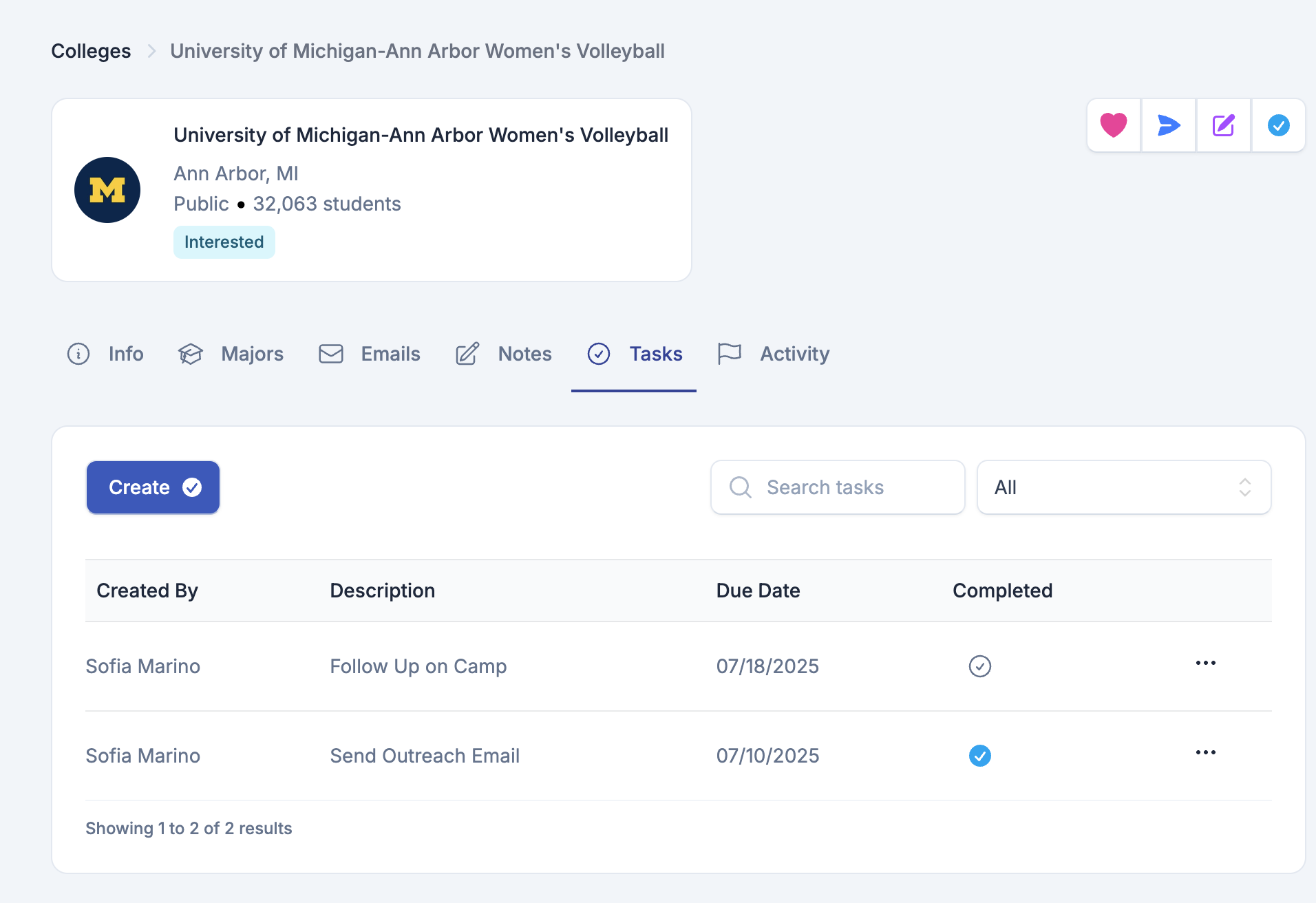
Task: Open more options for Send Outreach Email
Action: (1206, 753)
